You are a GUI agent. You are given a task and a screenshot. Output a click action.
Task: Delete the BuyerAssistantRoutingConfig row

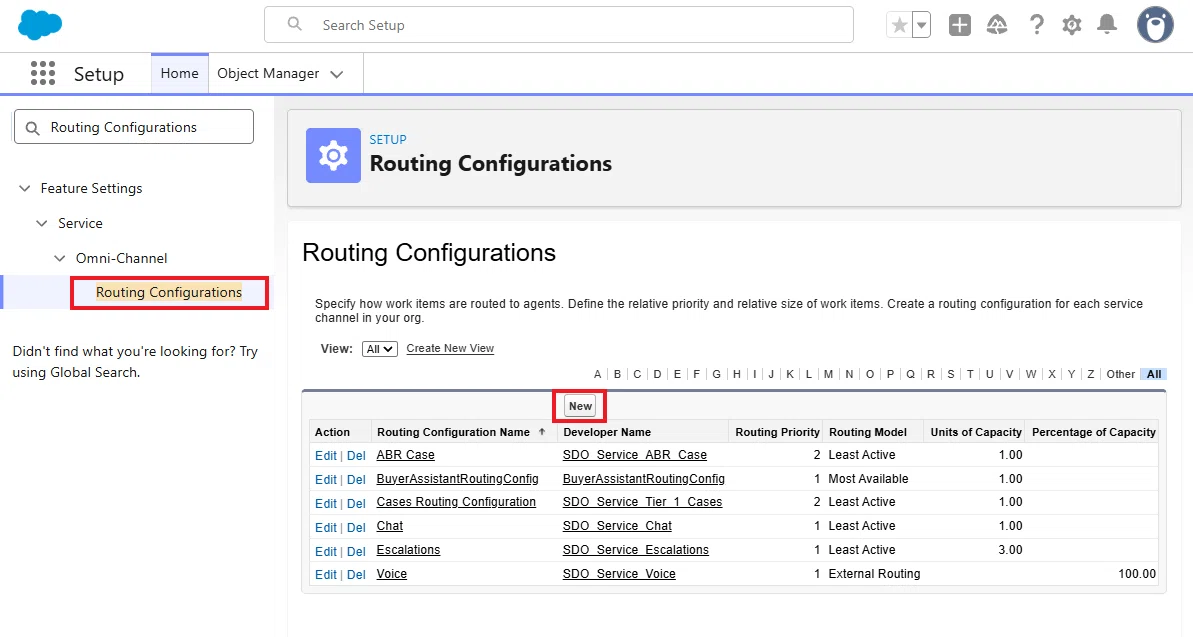356,479
